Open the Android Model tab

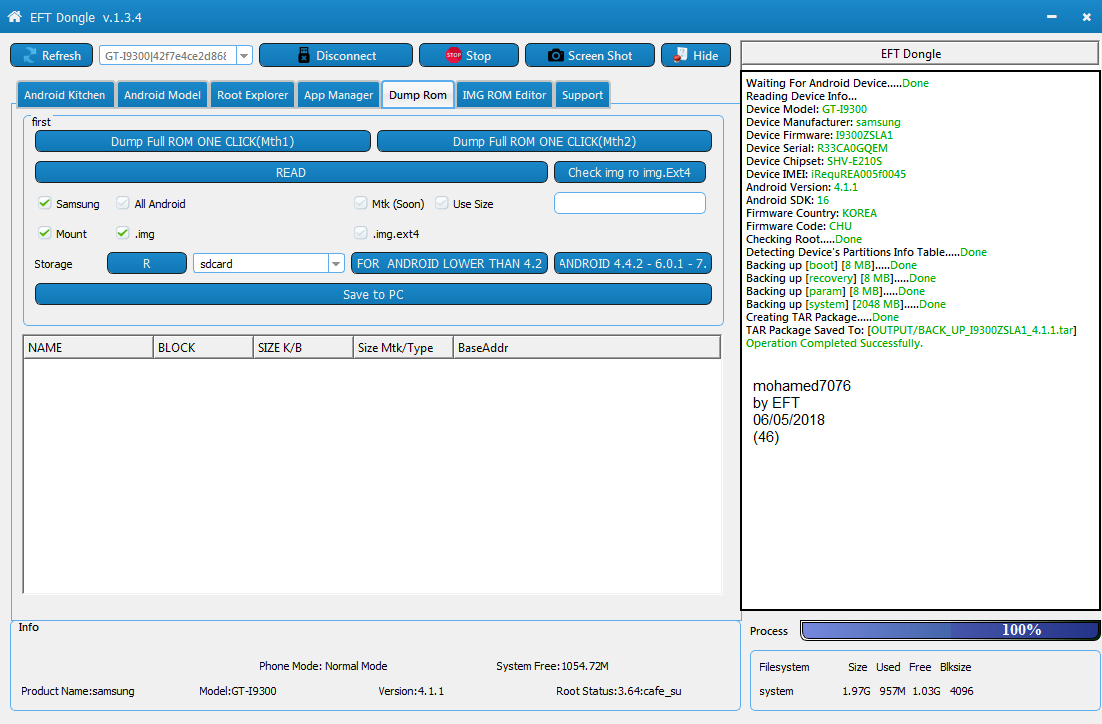pyautogui.click(x=162, y=95)
